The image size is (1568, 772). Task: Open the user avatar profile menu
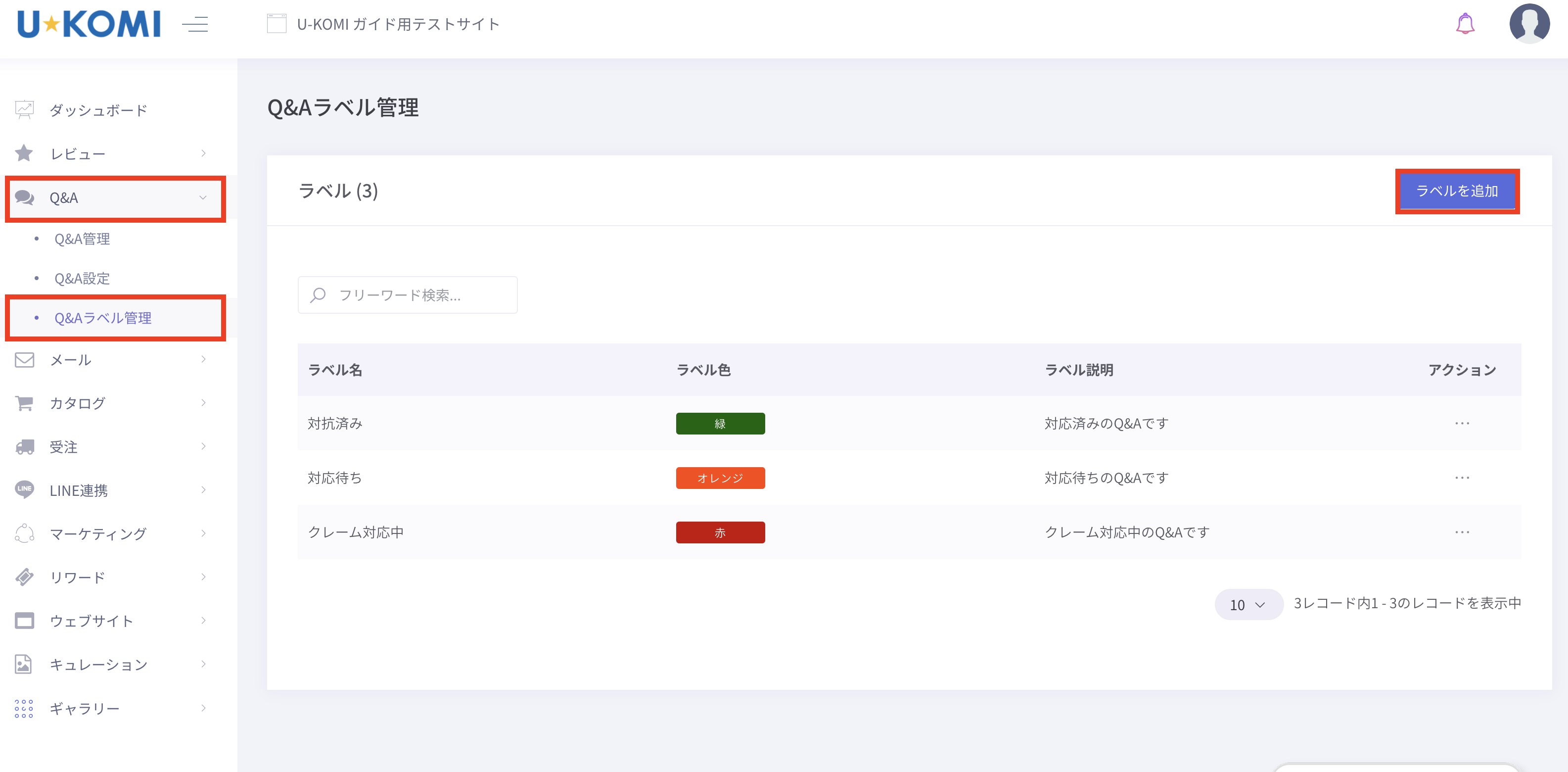(x=1528, y=24)
